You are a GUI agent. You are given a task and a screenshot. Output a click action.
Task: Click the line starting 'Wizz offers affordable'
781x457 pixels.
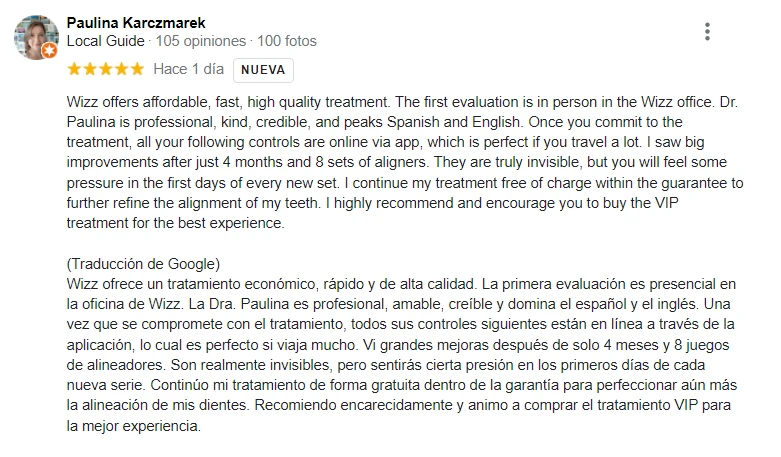click(x=390, y=102)
